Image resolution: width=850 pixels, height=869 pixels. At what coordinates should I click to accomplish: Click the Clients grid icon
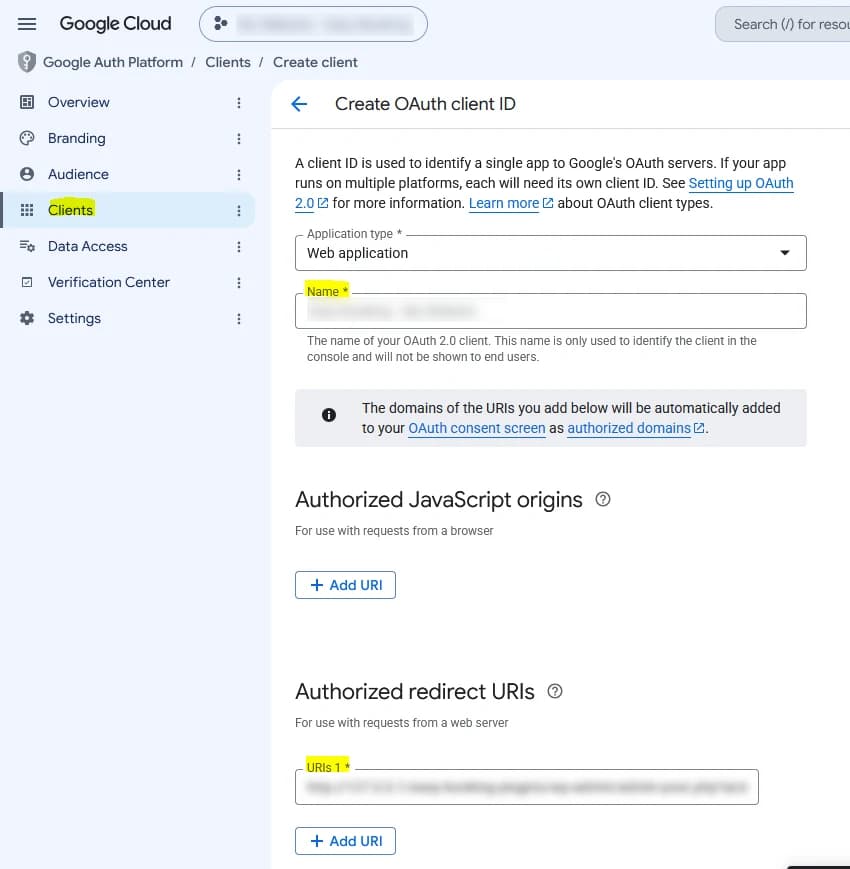(x=27, y=210)
